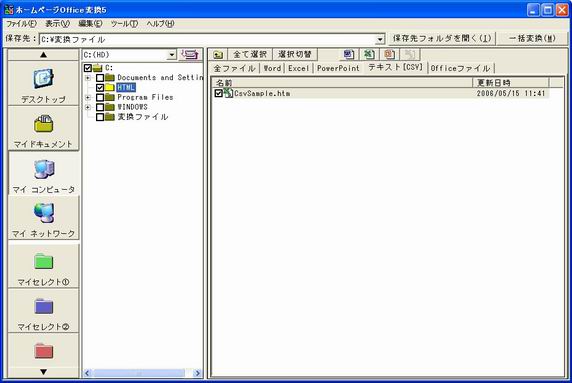
Task: Click the greyed-out conversion toolbar icon
Action: pyautogui.click(x=410, y=55)
